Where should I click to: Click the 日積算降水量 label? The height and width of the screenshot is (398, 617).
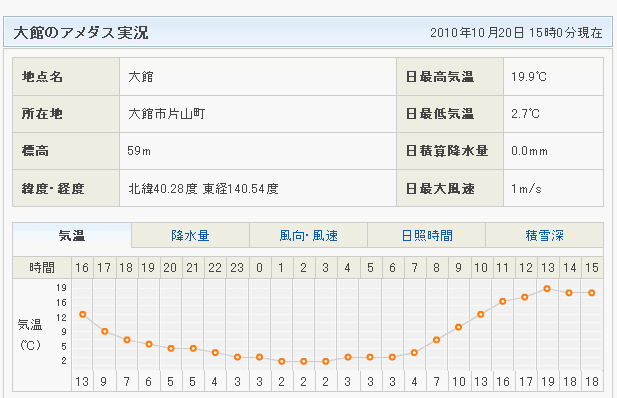(x=447, y=151)
